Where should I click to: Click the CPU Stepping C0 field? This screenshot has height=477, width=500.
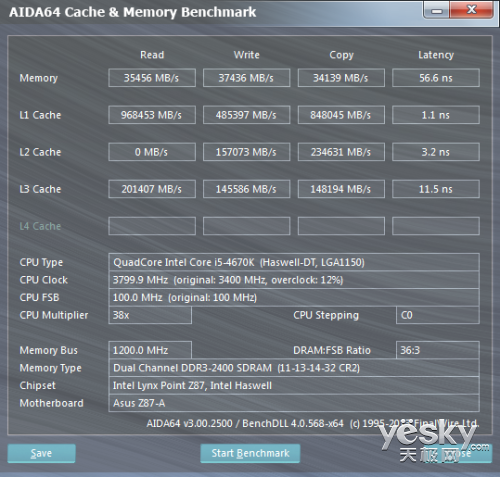coord(438,315)
